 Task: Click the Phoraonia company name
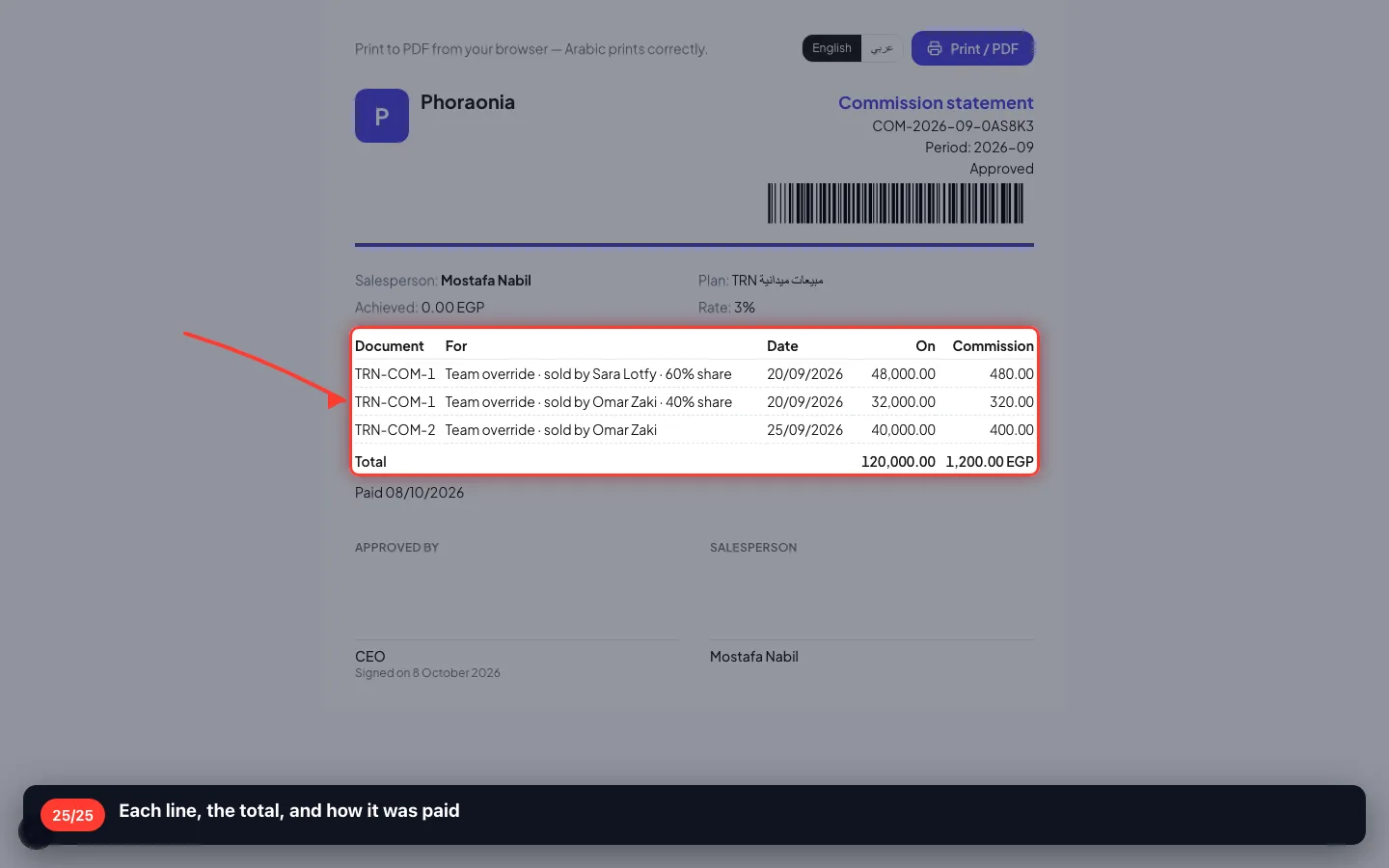click(x=468, y=102)
